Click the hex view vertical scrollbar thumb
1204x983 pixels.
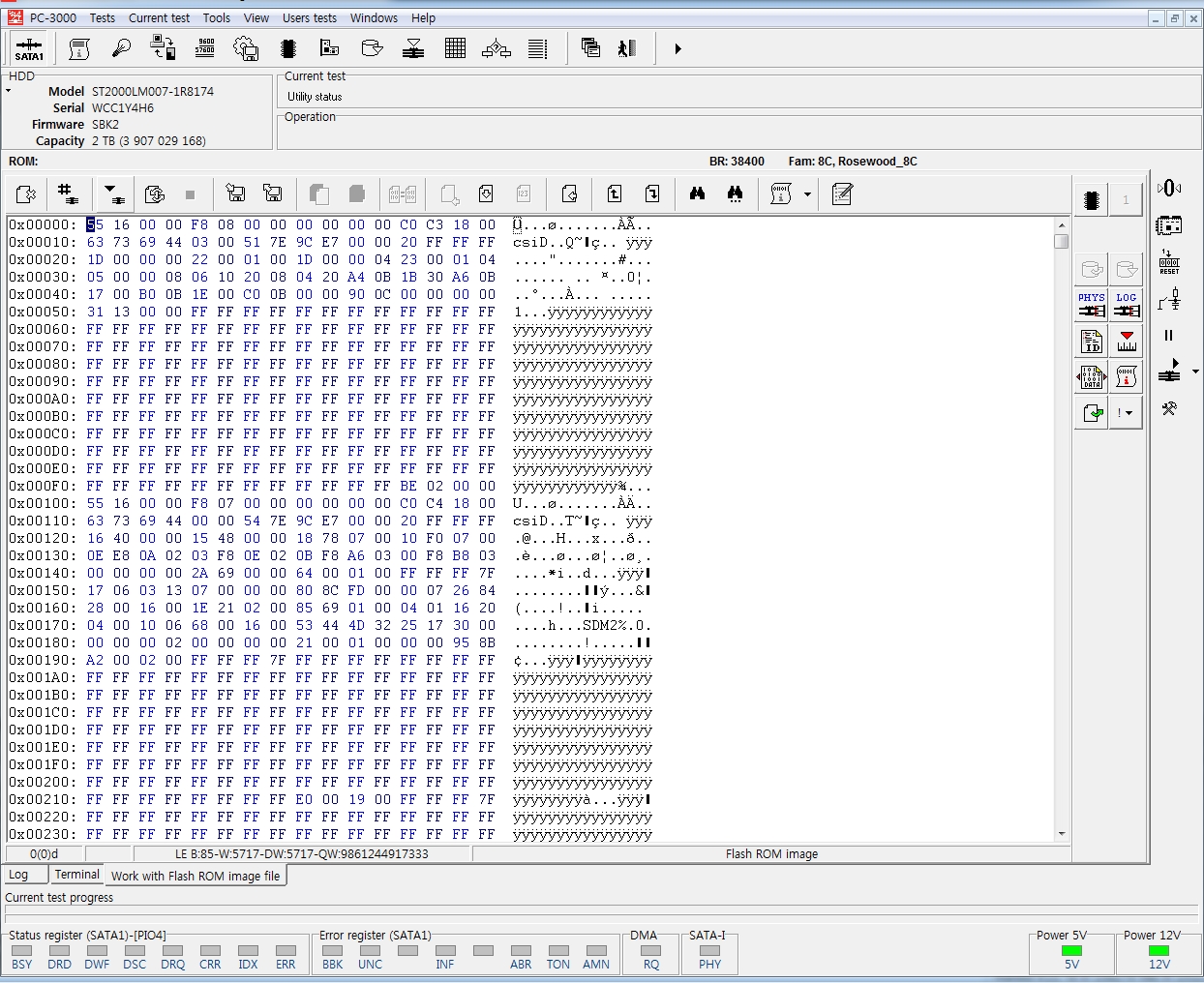1062,241
